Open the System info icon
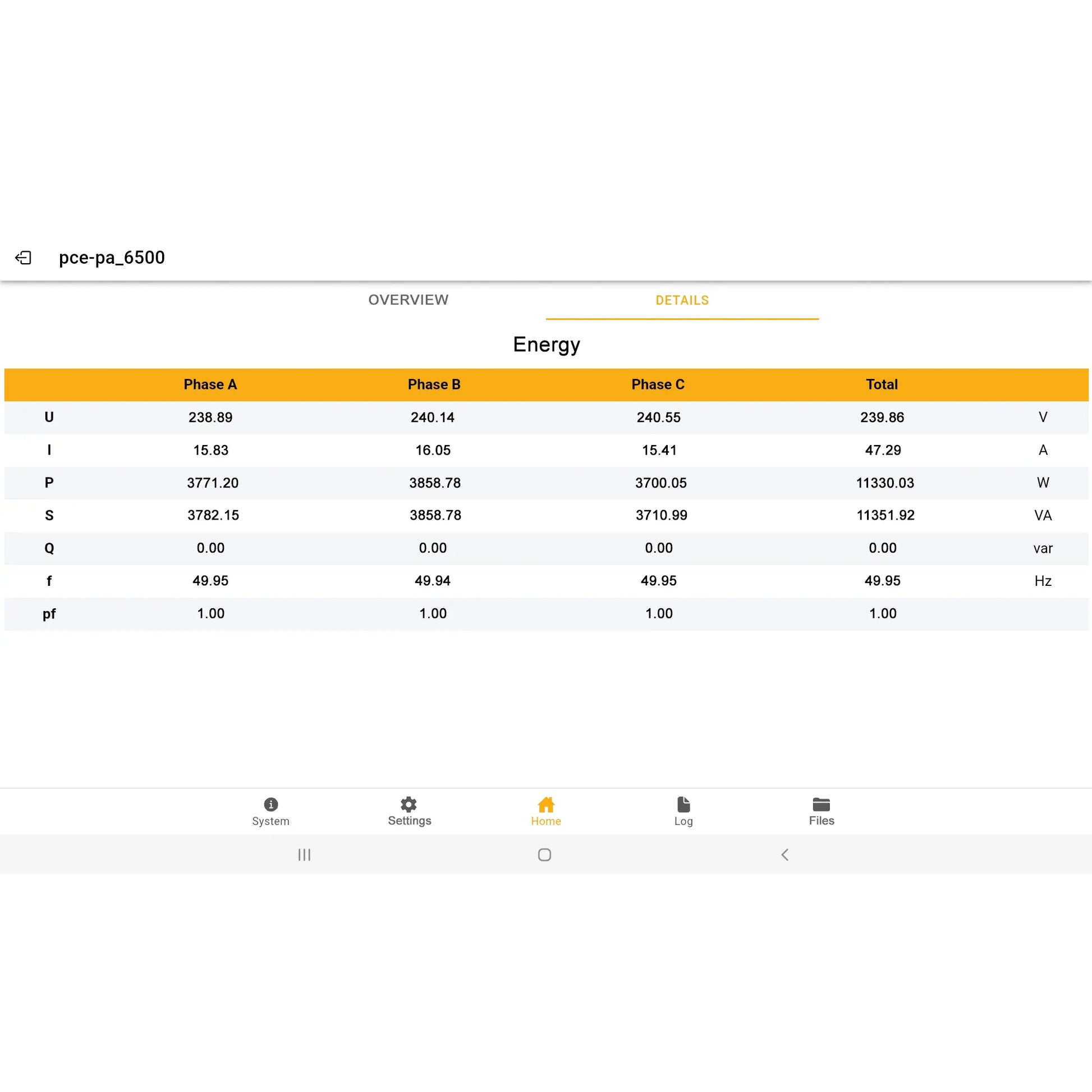 tap(270, 804)
